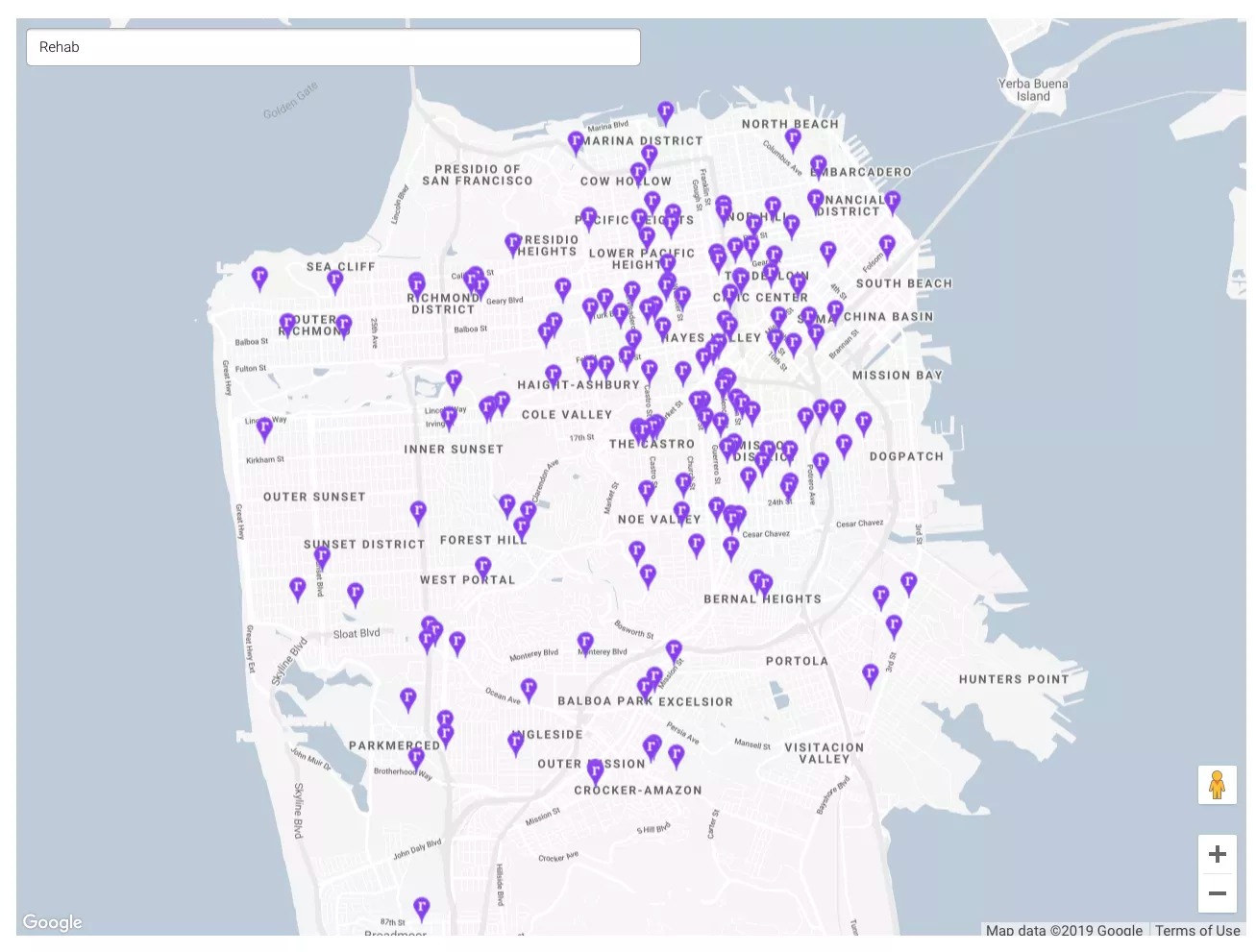Select the marker right of Outer Sunset label
Screen dimensions: 1256x952
point(418,512)
